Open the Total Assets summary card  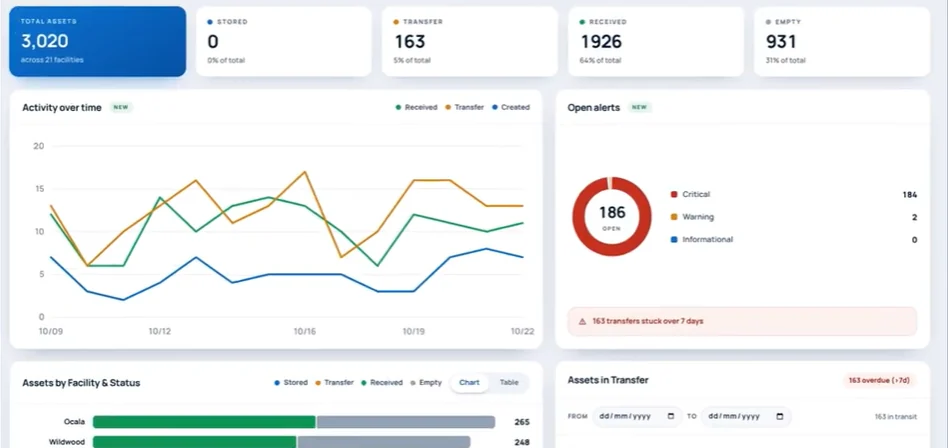[97, 42]
